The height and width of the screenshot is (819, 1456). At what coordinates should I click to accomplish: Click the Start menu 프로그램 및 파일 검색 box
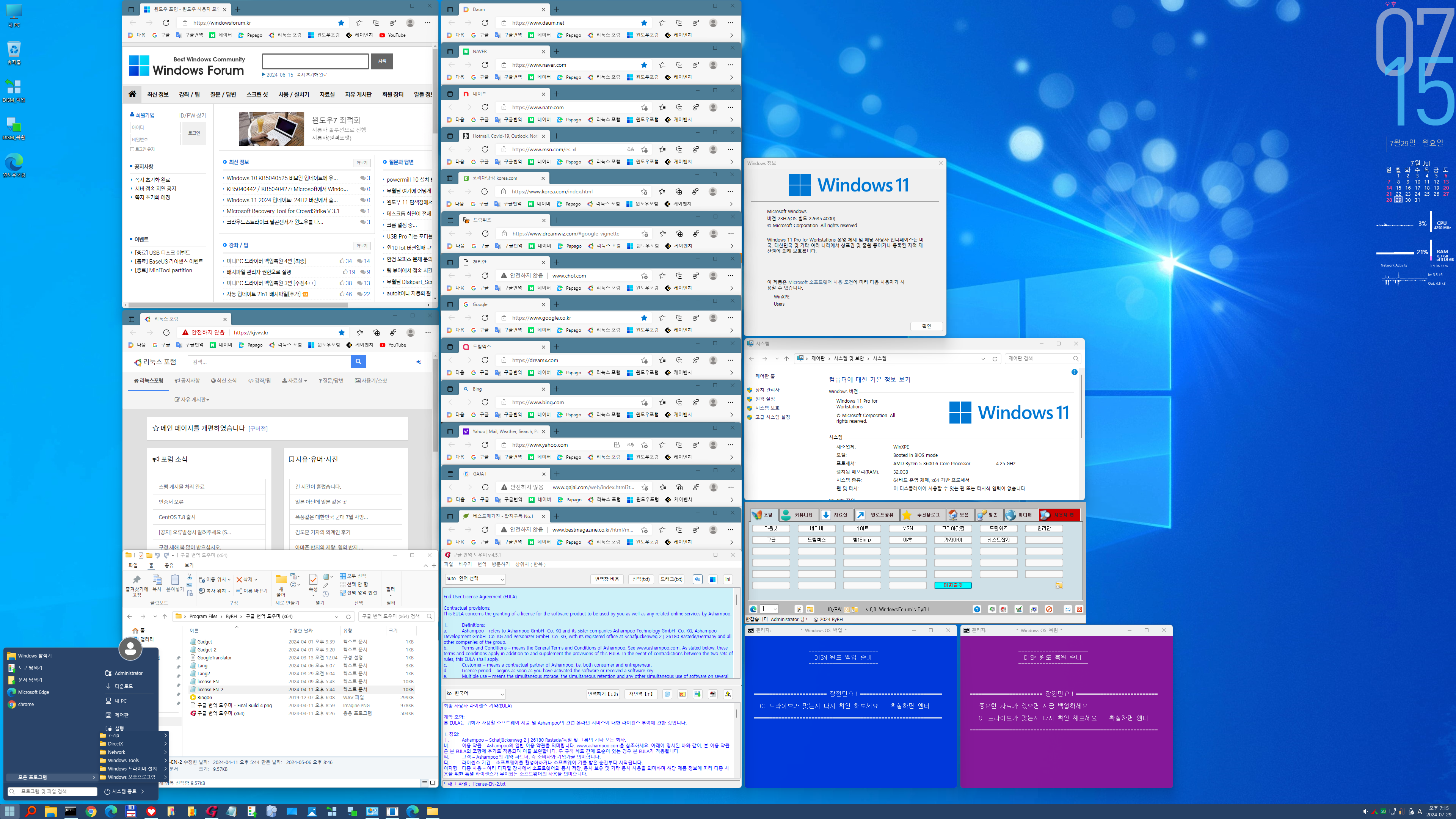pyautogui.click(x=53, y=791)
